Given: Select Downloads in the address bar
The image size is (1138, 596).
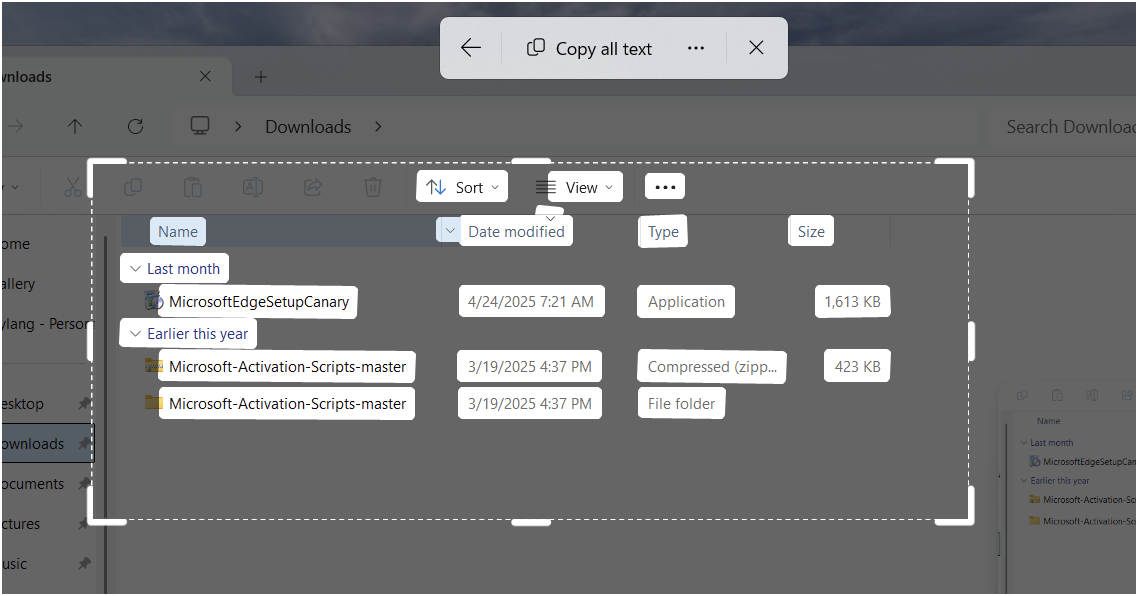Looking at the screenshot, I should (308, 126).
